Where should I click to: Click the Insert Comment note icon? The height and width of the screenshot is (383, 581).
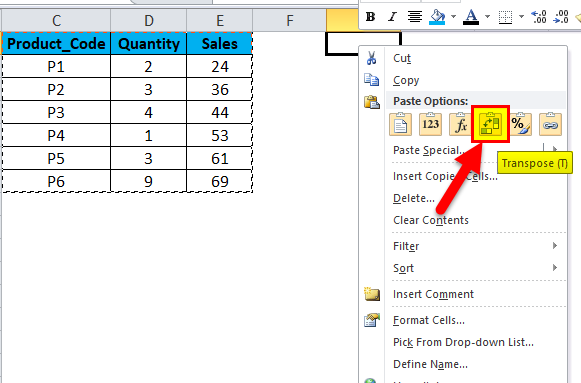click(x=372, y=294)
